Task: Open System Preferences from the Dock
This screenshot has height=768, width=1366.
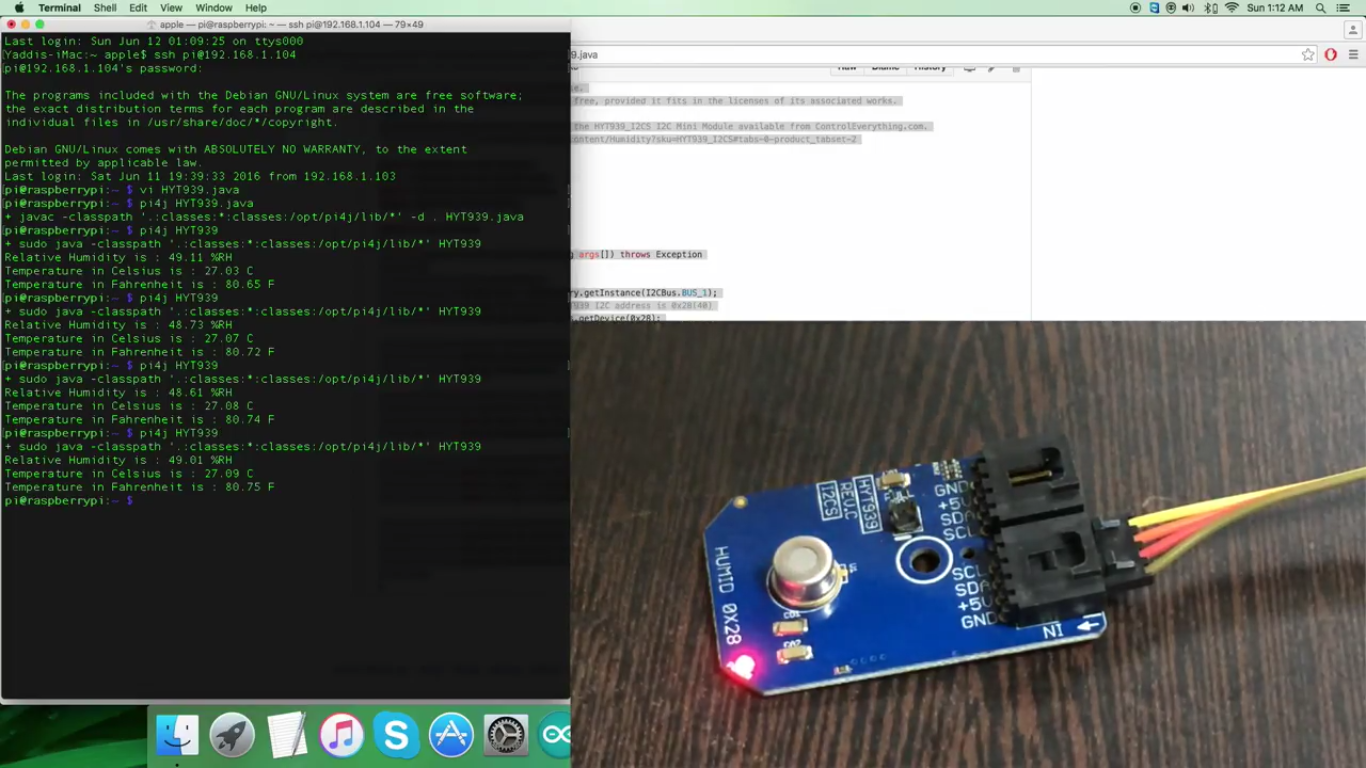Action: (x=506, y=736)
